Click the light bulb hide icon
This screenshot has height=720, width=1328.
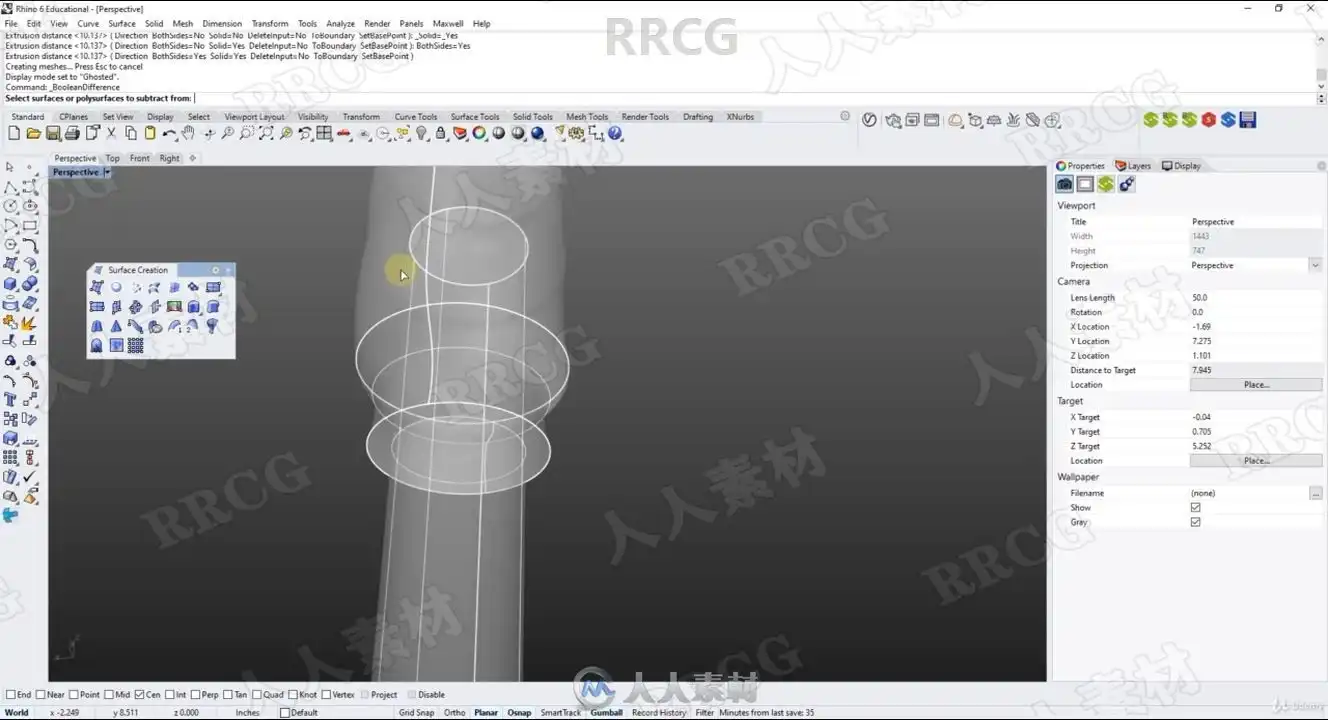(x=421, y=133)
